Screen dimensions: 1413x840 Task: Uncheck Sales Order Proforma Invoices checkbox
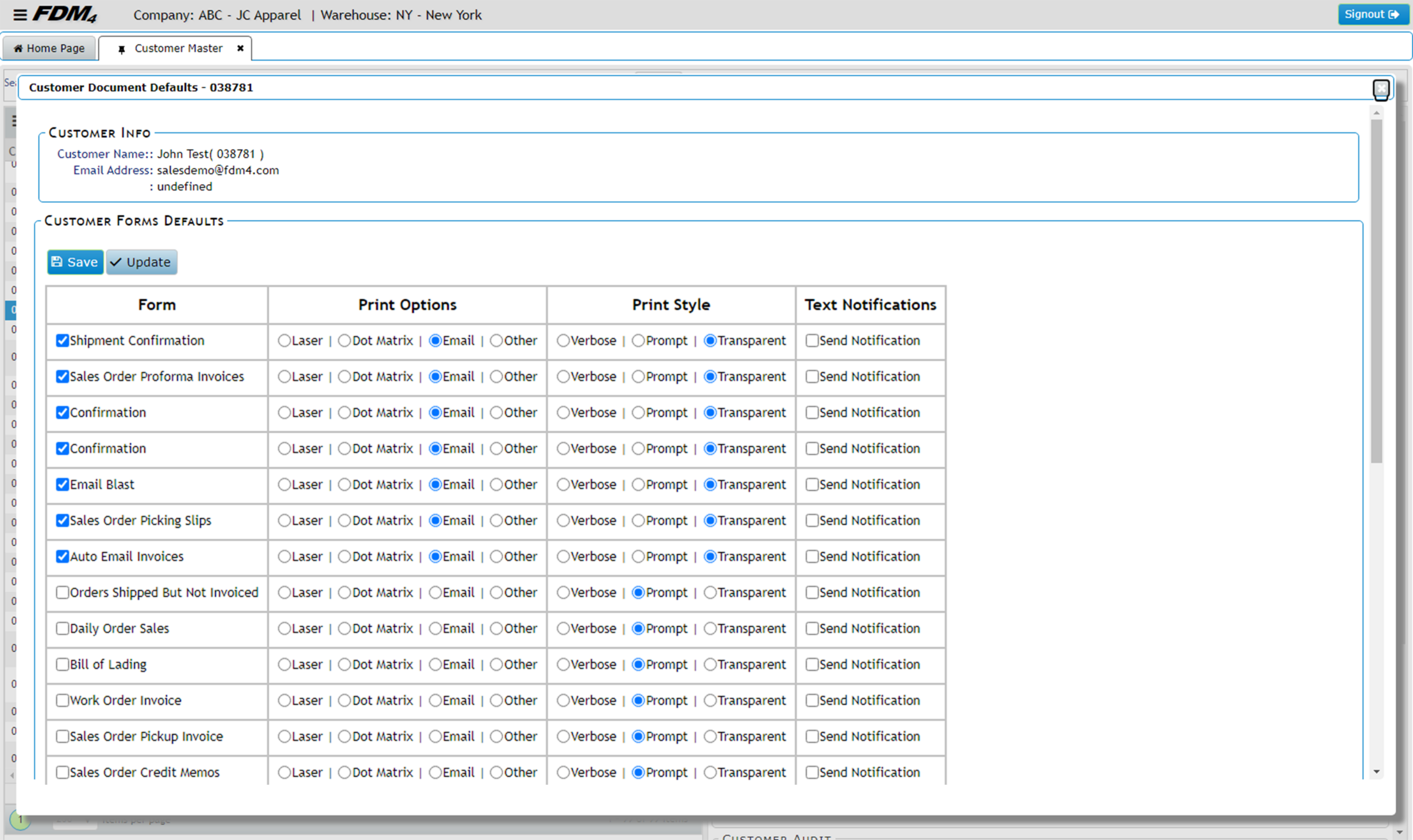(x=62, y=376)
